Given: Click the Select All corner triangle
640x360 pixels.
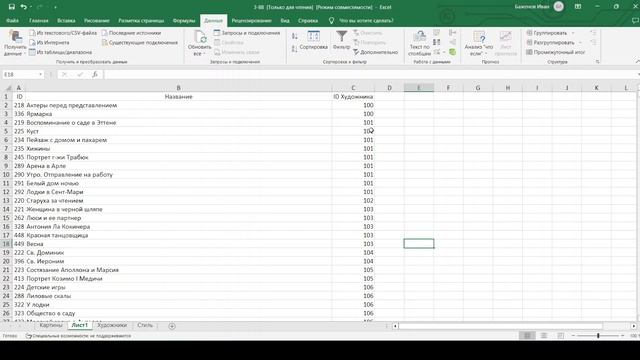Looking at the screenshot, I should [7, 88].
